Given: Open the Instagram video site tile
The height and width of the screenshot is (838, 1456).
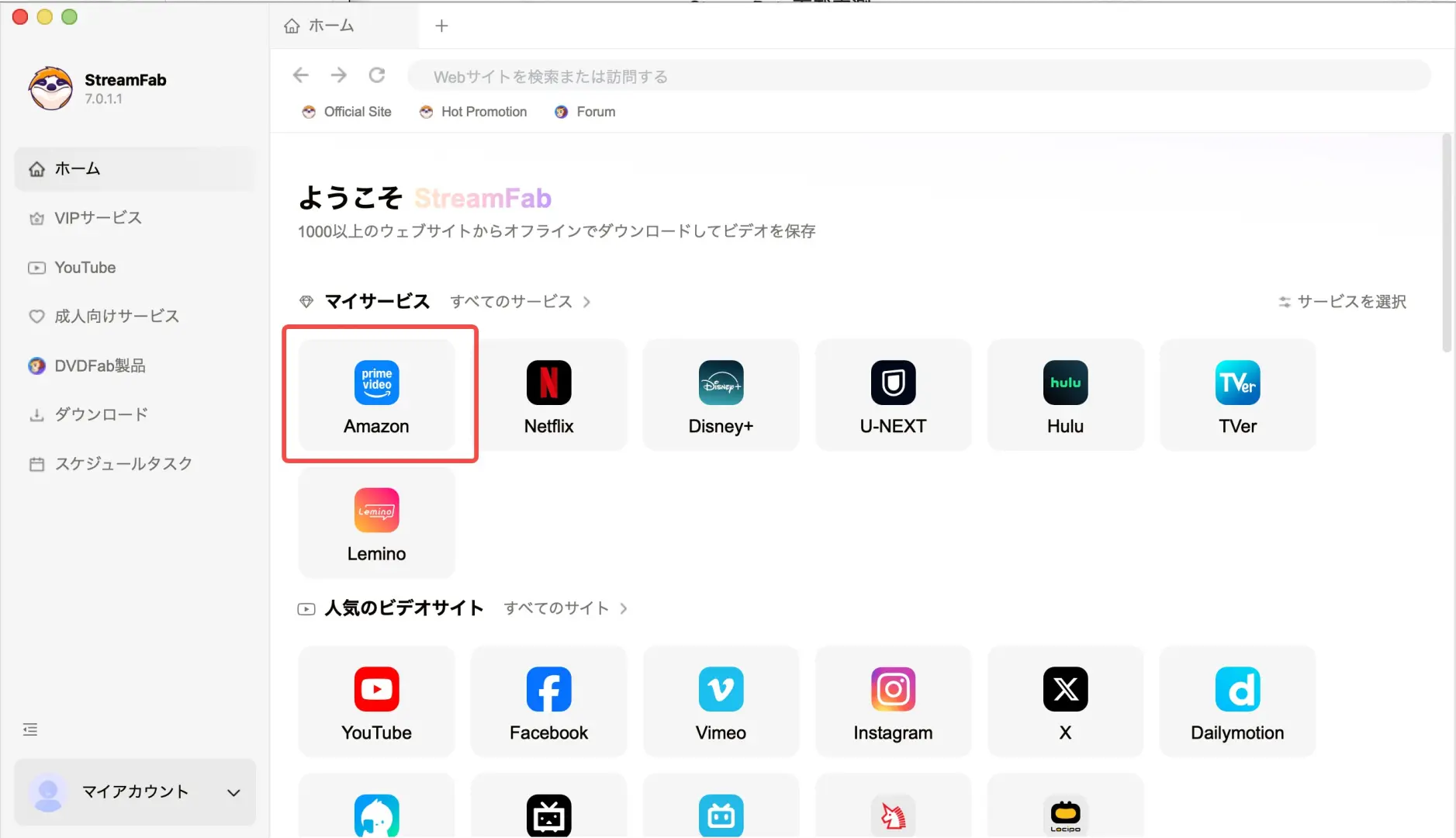Looking at the screenshot, I should pyautogui.click(x=893, y=701).
